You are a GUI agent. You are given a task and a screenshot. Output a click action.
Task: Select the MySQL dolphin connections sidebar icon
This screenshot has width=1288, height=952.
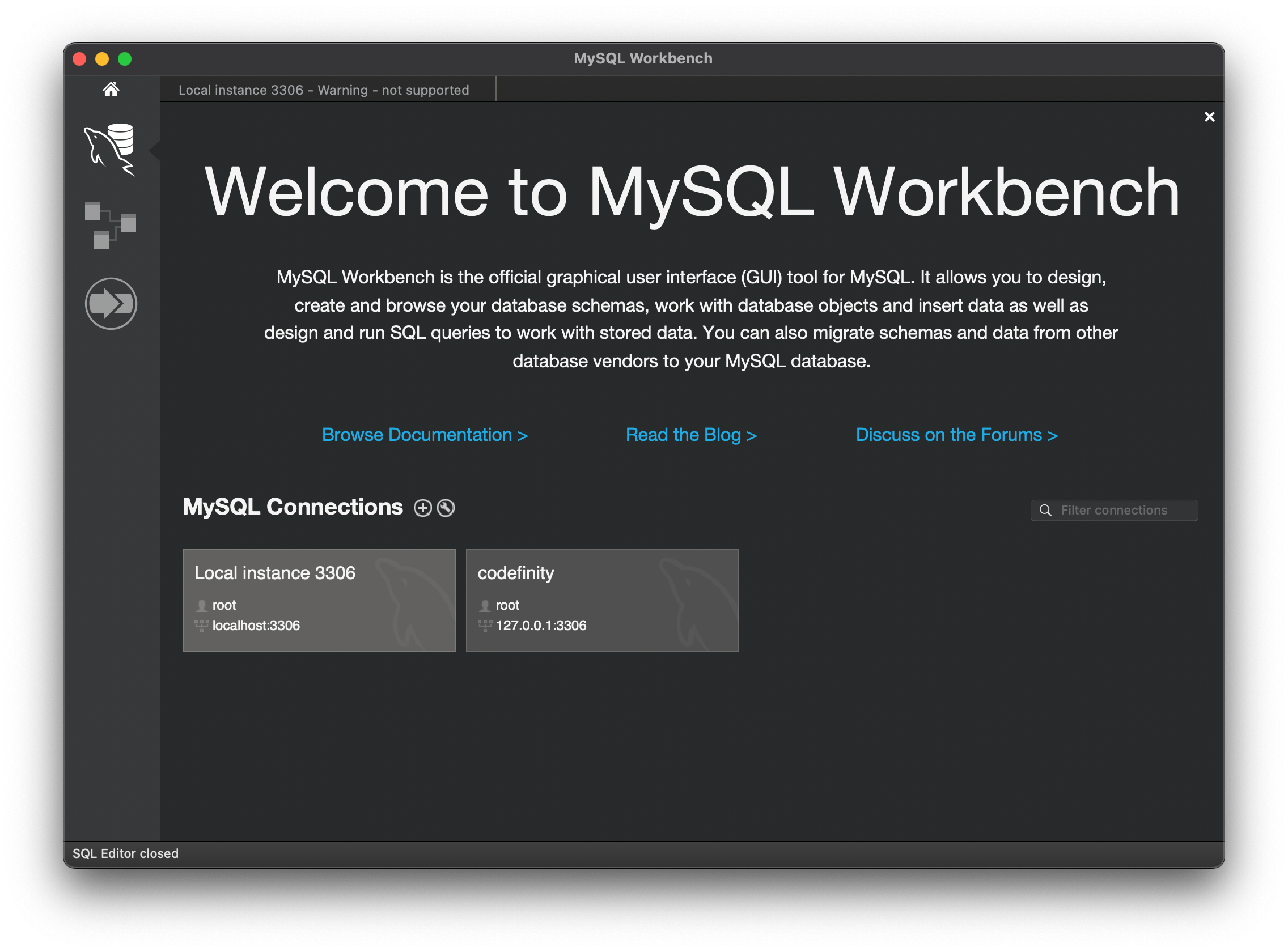coord(109,149)
